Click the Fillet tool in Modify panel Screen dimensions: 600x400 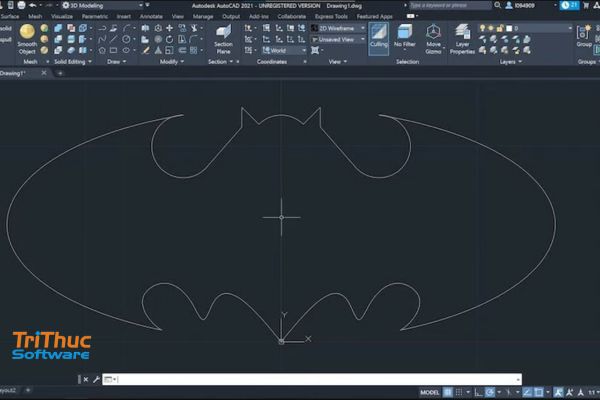pyautogui.click(x=194, y=39)
